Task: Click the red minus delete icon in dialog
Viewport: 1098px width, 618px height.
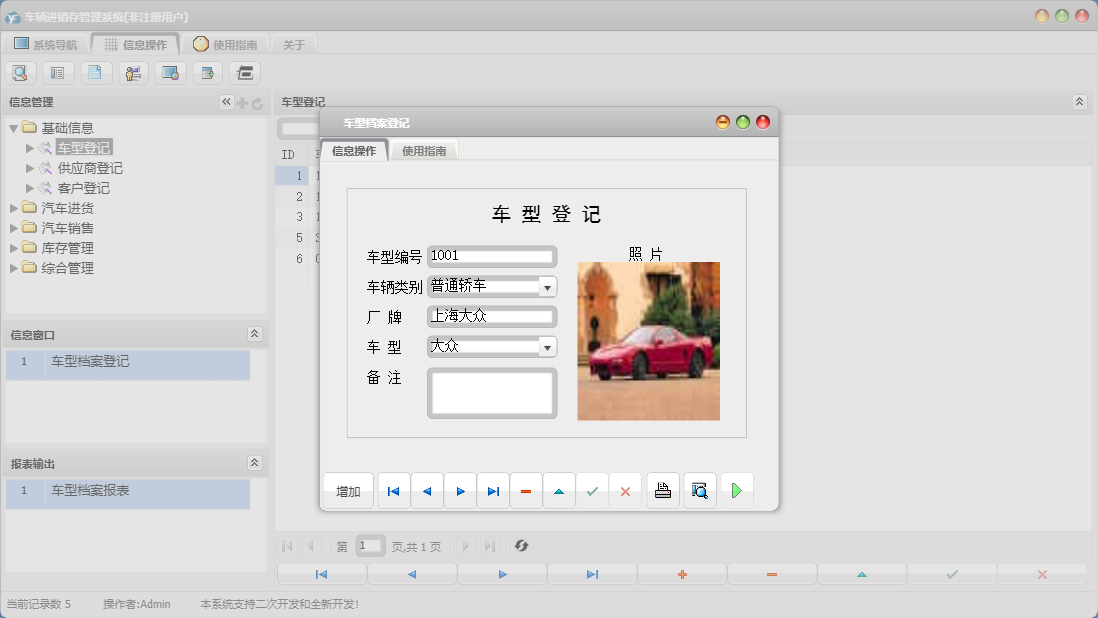Action: 526,491
